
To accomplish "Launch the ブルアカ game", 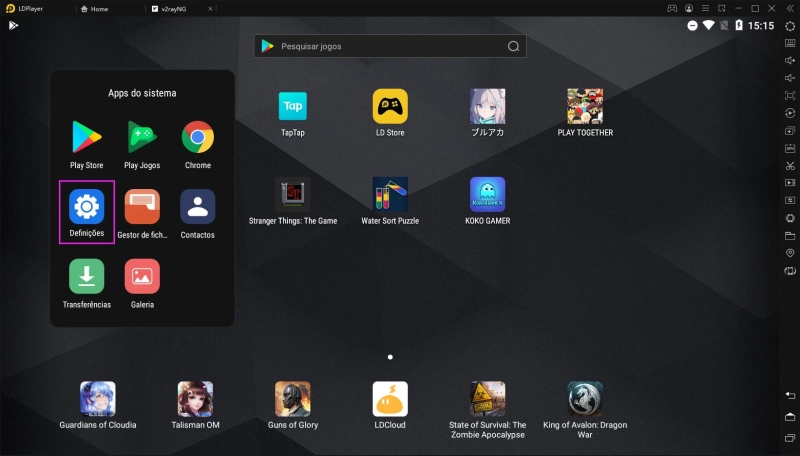I will click(x=488, y=113).
